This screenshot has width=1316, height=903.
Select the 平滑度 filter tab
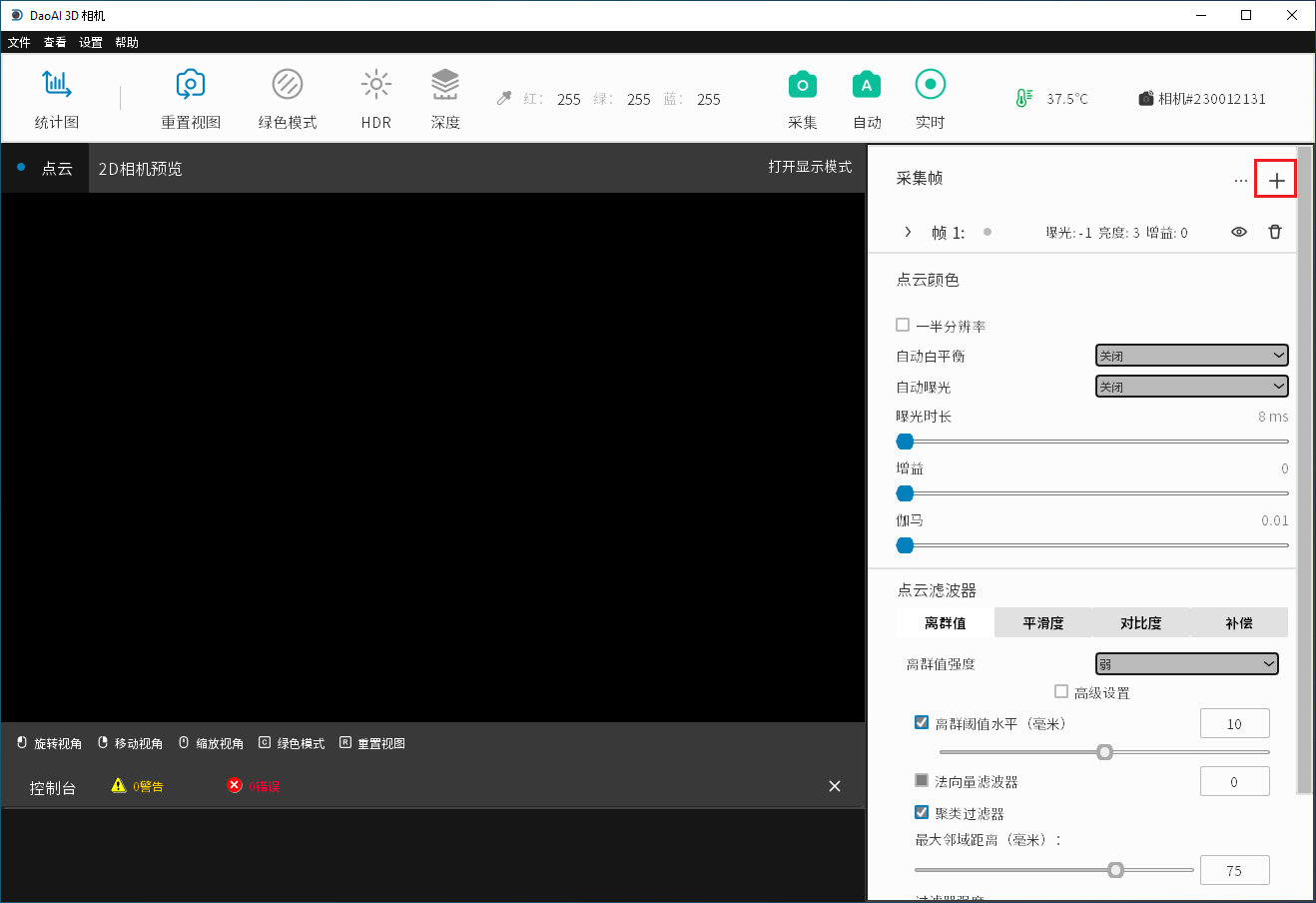1043,622
